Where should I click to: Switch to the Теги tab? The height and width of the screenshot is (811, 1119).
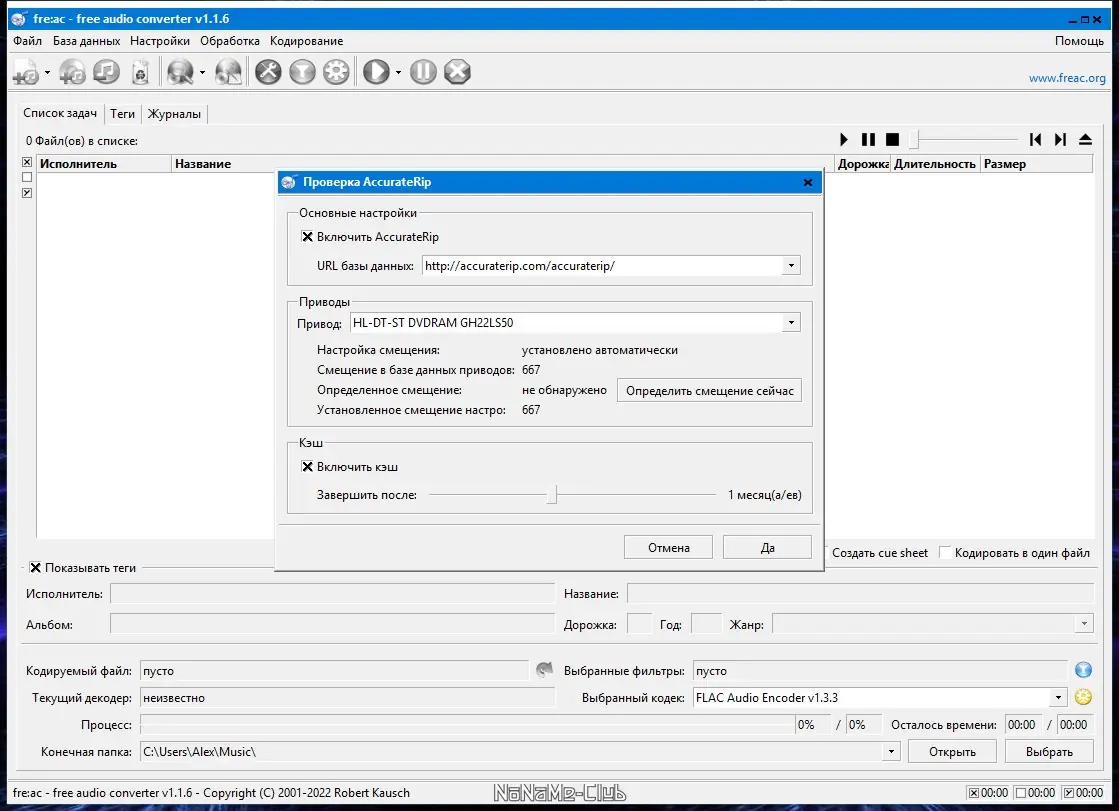(122, 113)
